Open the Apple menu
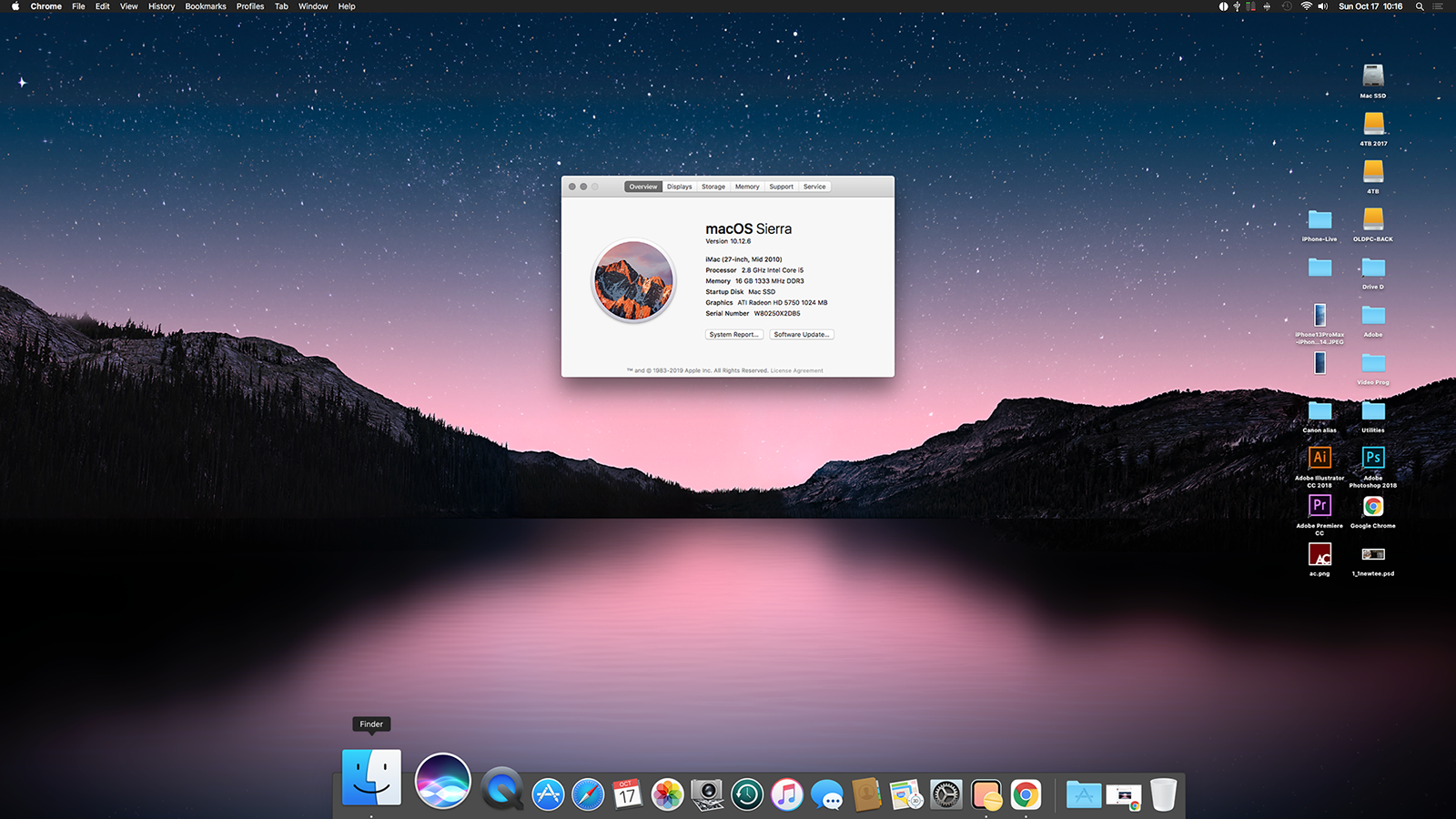Screen dimensions: 1456x819 (15, 6)
